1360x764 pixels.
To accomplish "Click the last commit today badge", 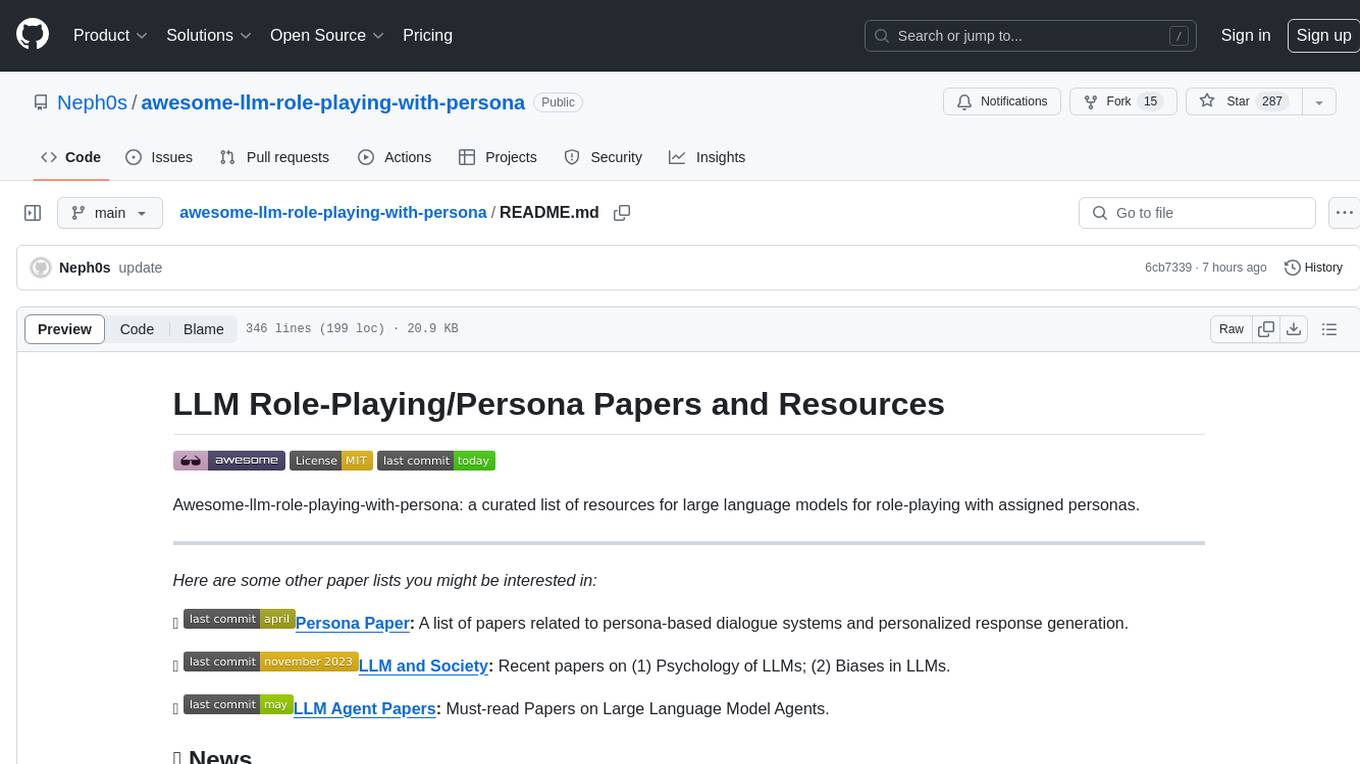I will coord(436,461).
